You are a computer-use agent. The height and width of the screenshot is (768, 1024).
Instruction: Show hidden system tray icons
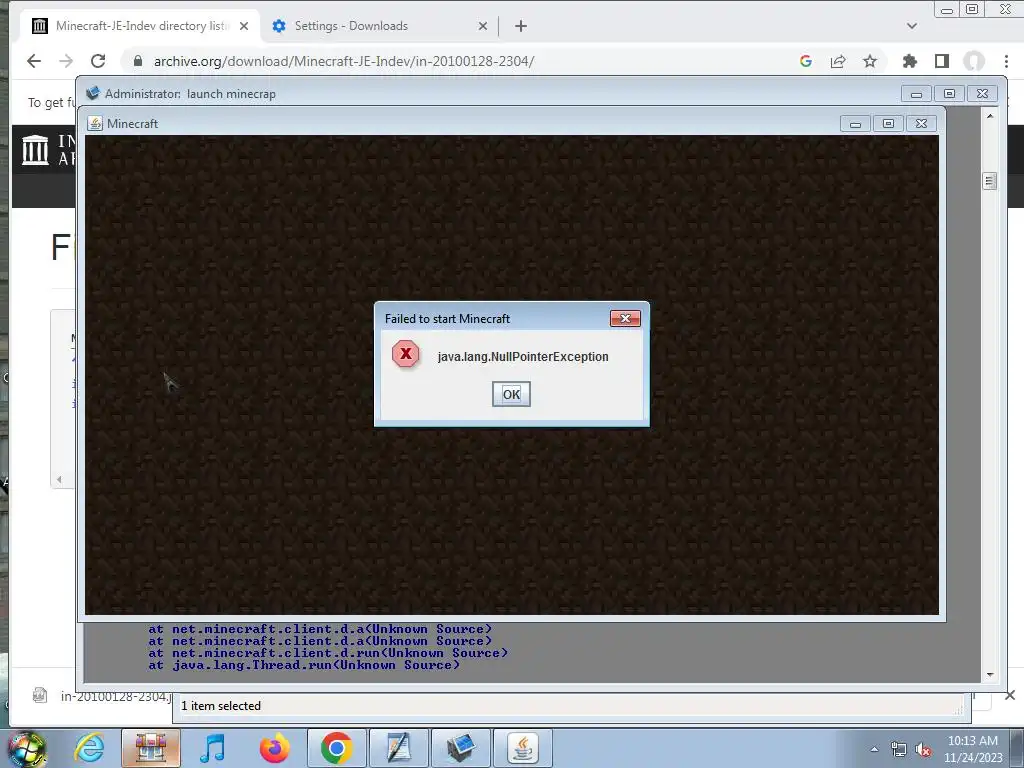pyautogui.click(x=874, y=749)
